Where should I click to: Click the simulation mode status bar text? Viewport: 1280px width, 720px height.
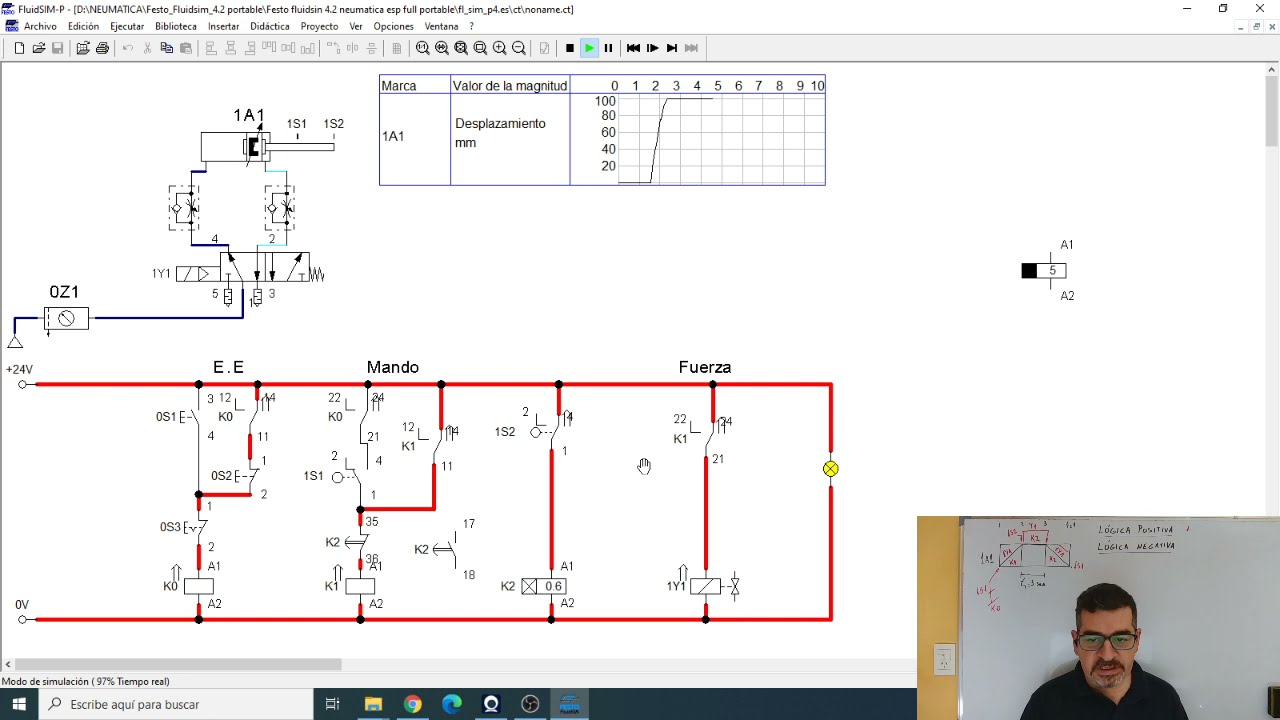click(86, 682)
